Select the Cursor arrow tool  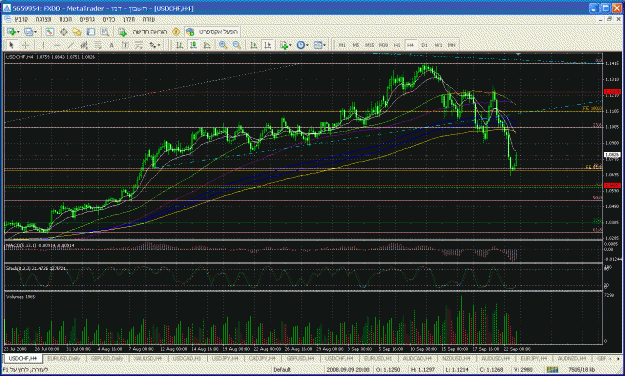12,45
